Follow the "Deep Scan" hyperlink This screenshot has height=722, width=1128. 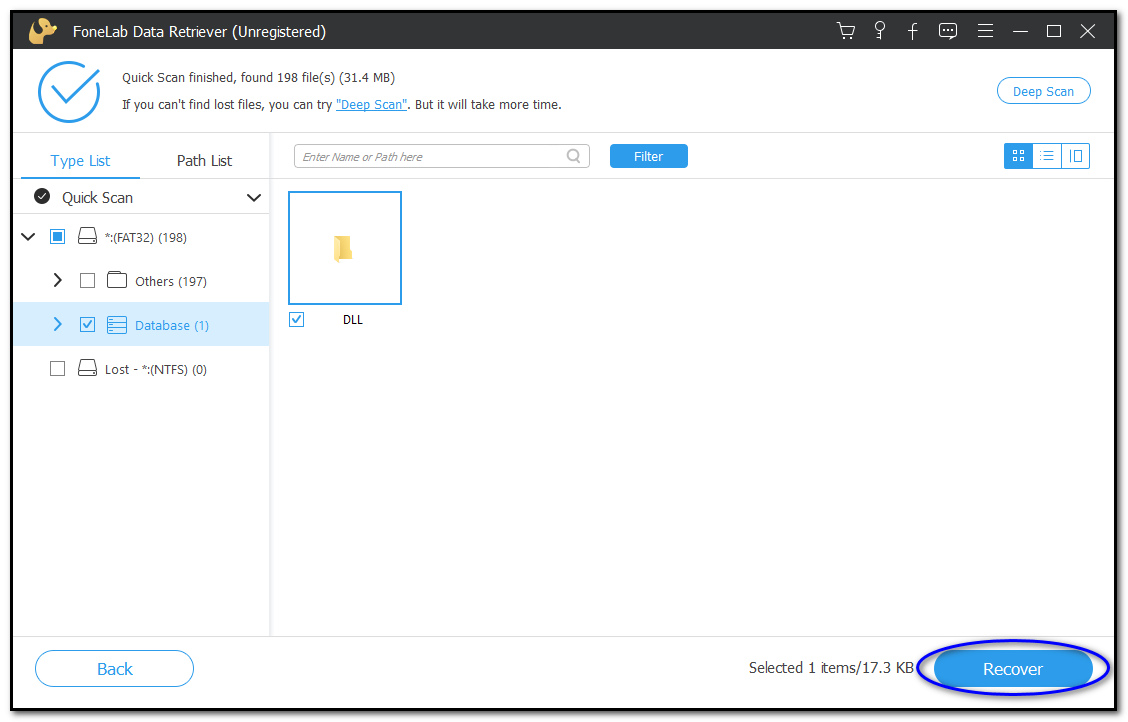click(x=371, y=104)
